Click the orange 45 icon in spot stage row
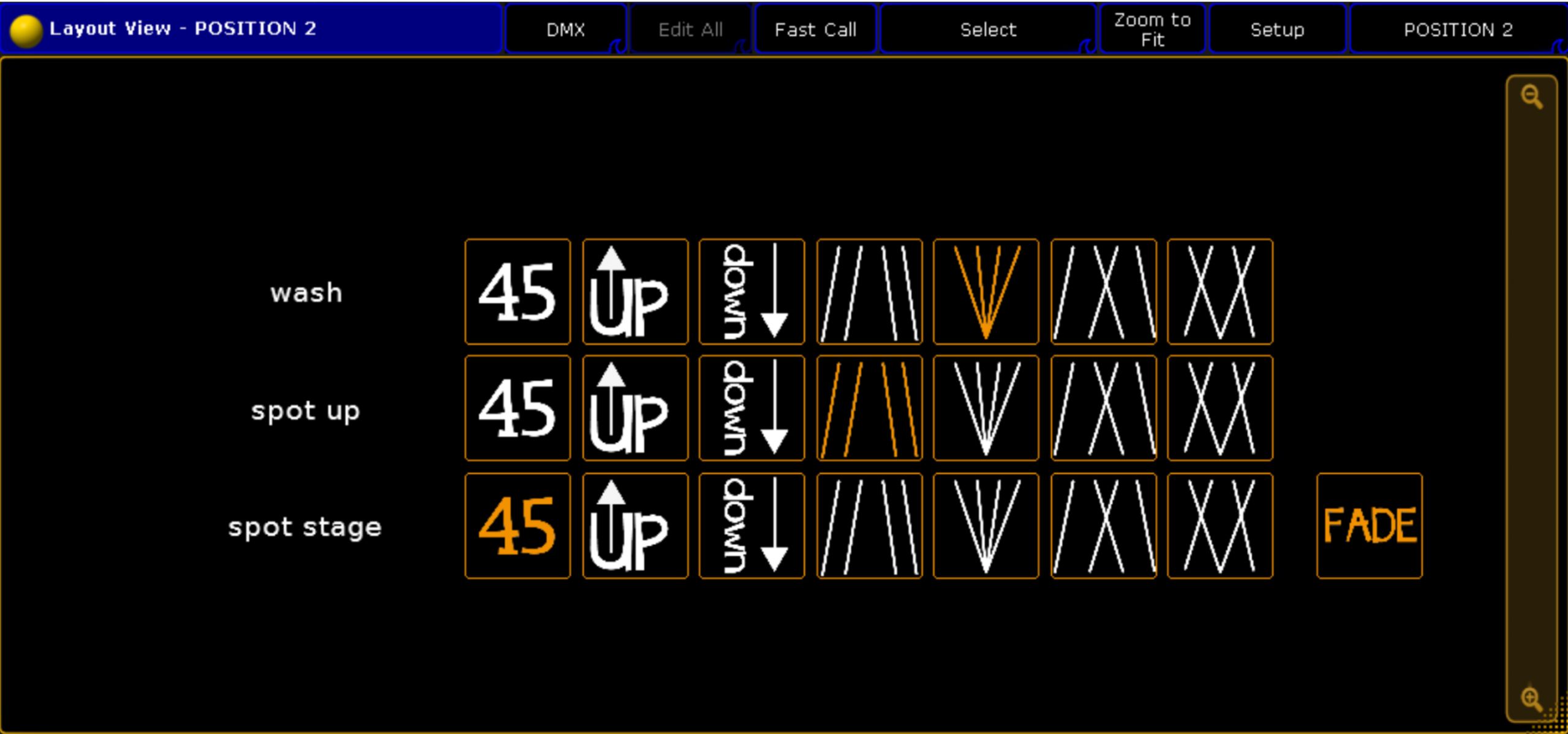1568x734 pixels. point(518,526)
